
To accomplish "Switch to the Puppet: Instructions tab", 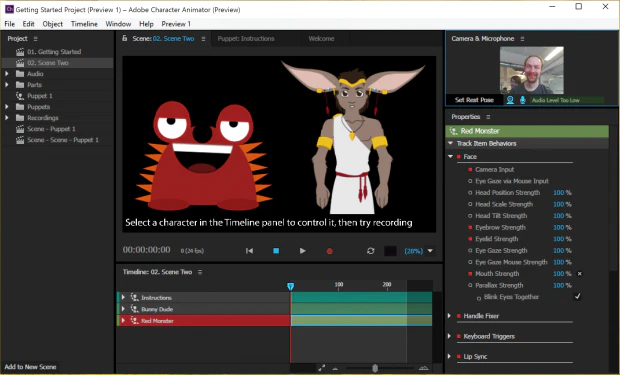I will click(246, 39).
